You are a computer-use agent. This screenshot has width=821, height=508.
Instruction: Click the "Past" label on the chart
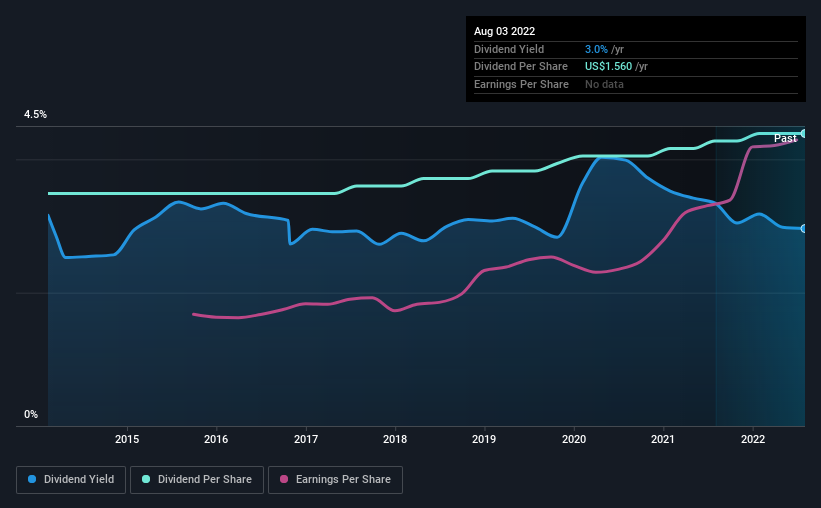pos(785,138)
